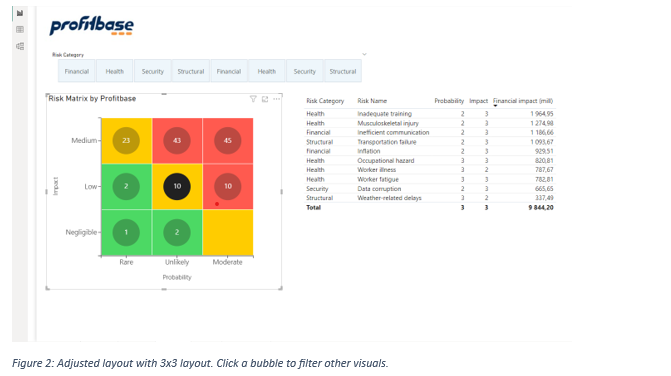Click the value 1 274,98
The height and width of the screenshot is (376, 671).
(x=541, y=123)
